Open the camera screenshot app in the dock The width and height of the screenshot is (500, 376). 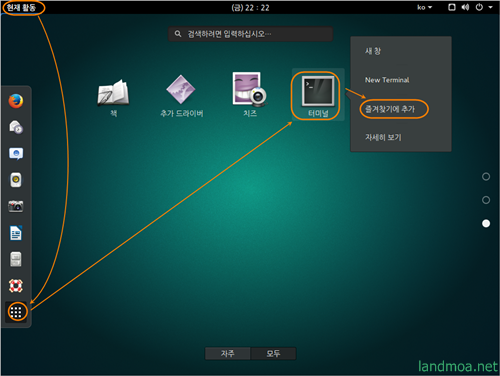pos(16,206)
